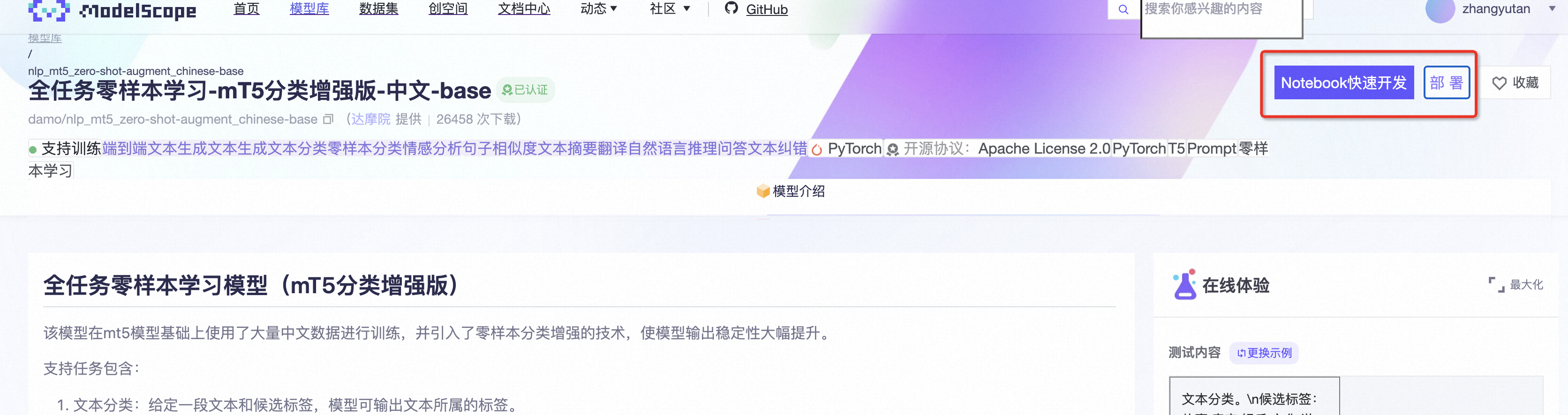Go to the 模型库 tab
Screen dimensions: 1568x415
309,9
